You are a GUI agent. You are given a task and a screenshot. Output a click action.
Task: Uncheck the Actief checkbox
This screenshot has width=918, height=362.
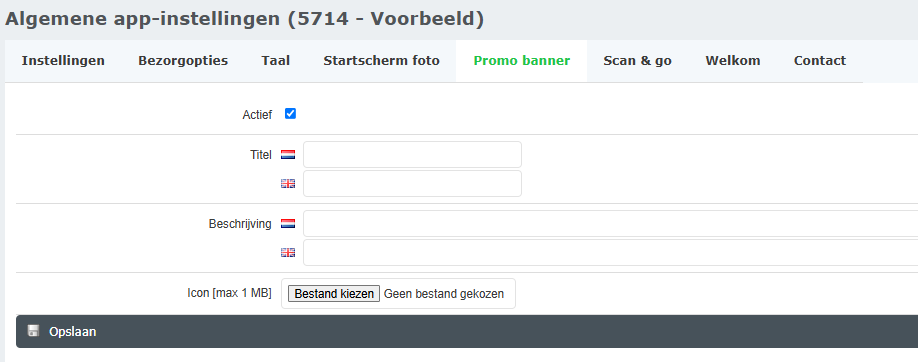pos(290,114)
